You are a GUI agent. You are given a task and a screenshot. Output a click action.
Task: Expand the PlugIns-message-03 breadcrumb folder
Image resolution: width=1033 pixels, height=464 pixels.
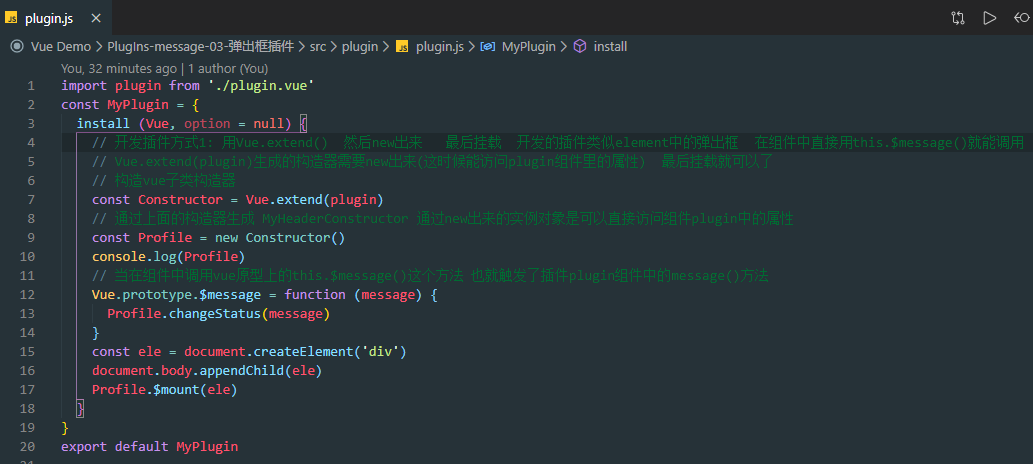[200, 46]
